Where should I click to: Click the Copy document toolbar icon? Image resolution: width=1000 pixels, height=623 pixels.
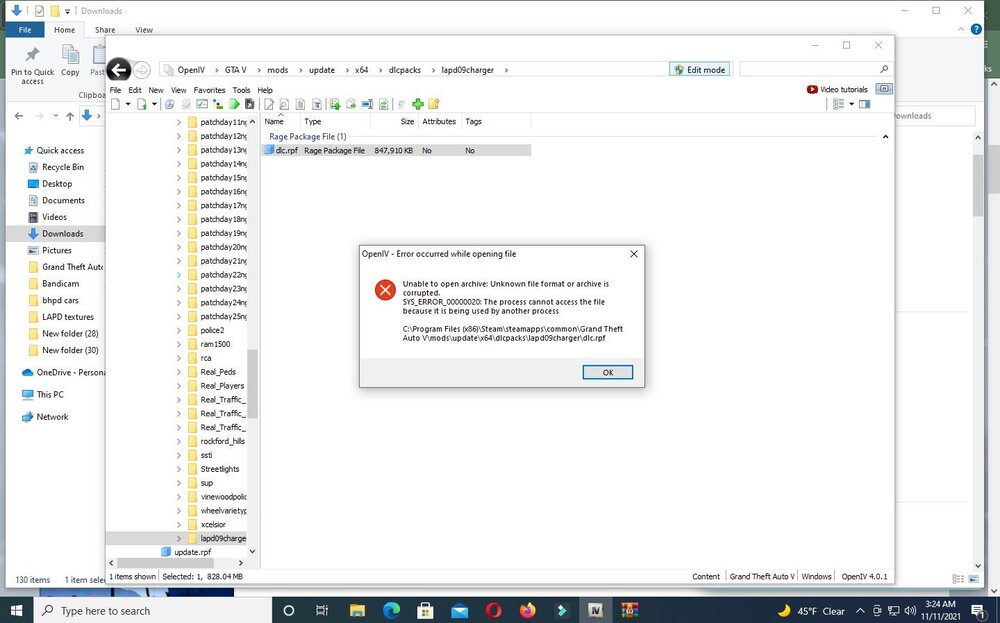pyautogui.click(x=300, y=104)
